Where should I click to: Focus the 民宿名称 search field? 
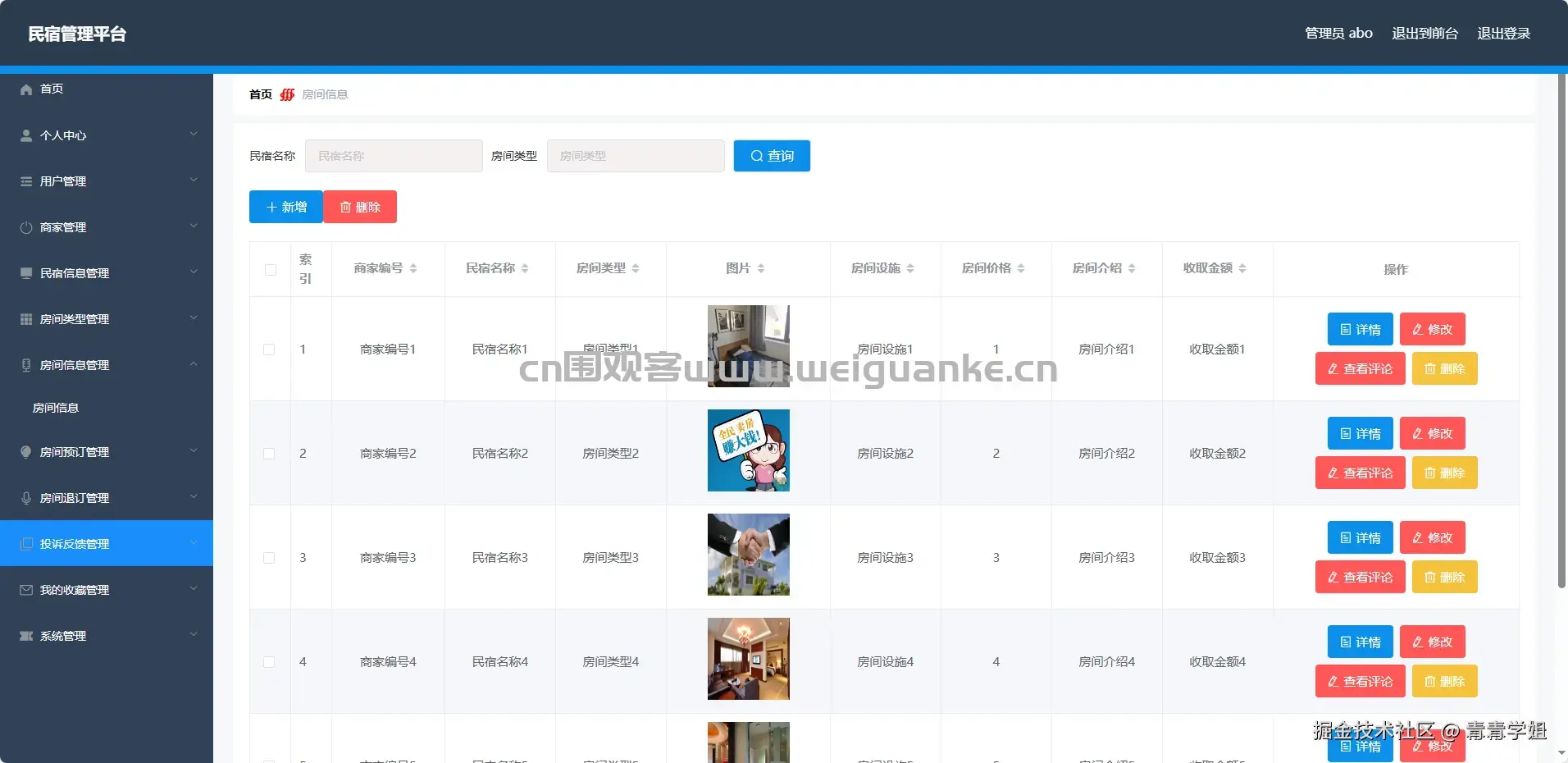point(394,156)
